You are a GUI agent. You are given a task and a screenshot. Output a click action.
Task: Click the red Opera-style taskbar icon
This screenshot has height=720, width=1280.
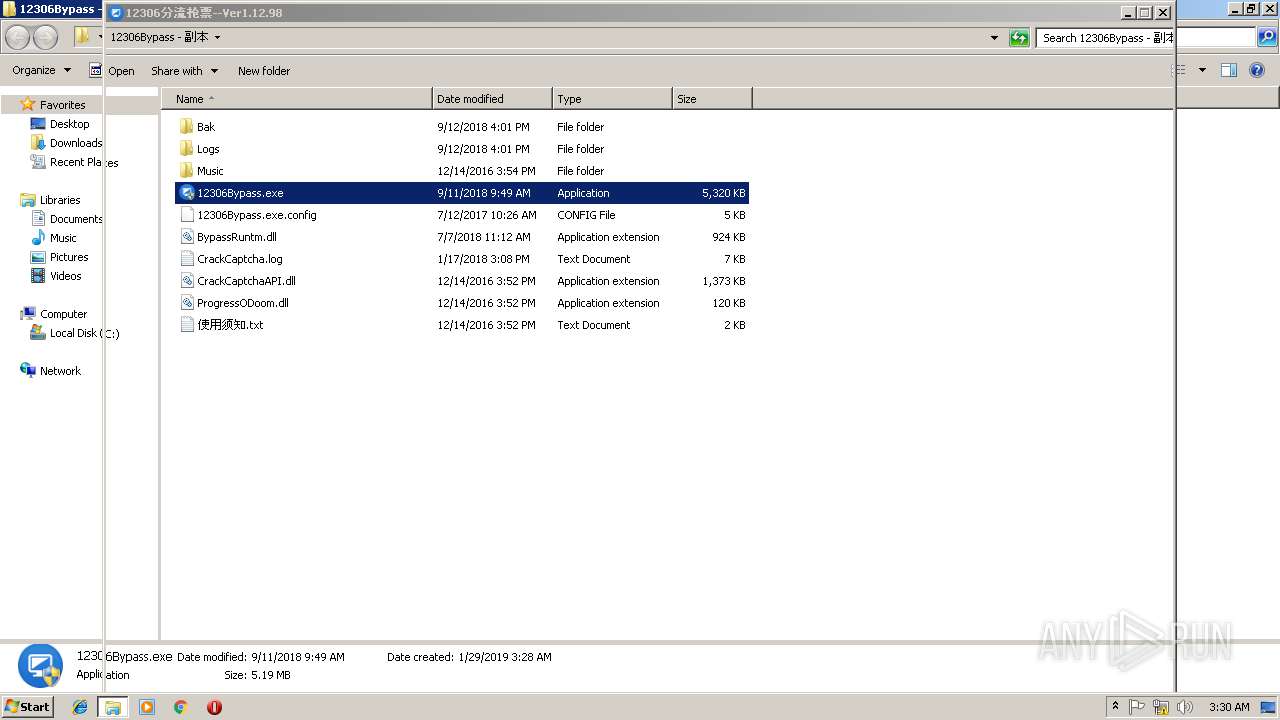[x=214, y=707]
